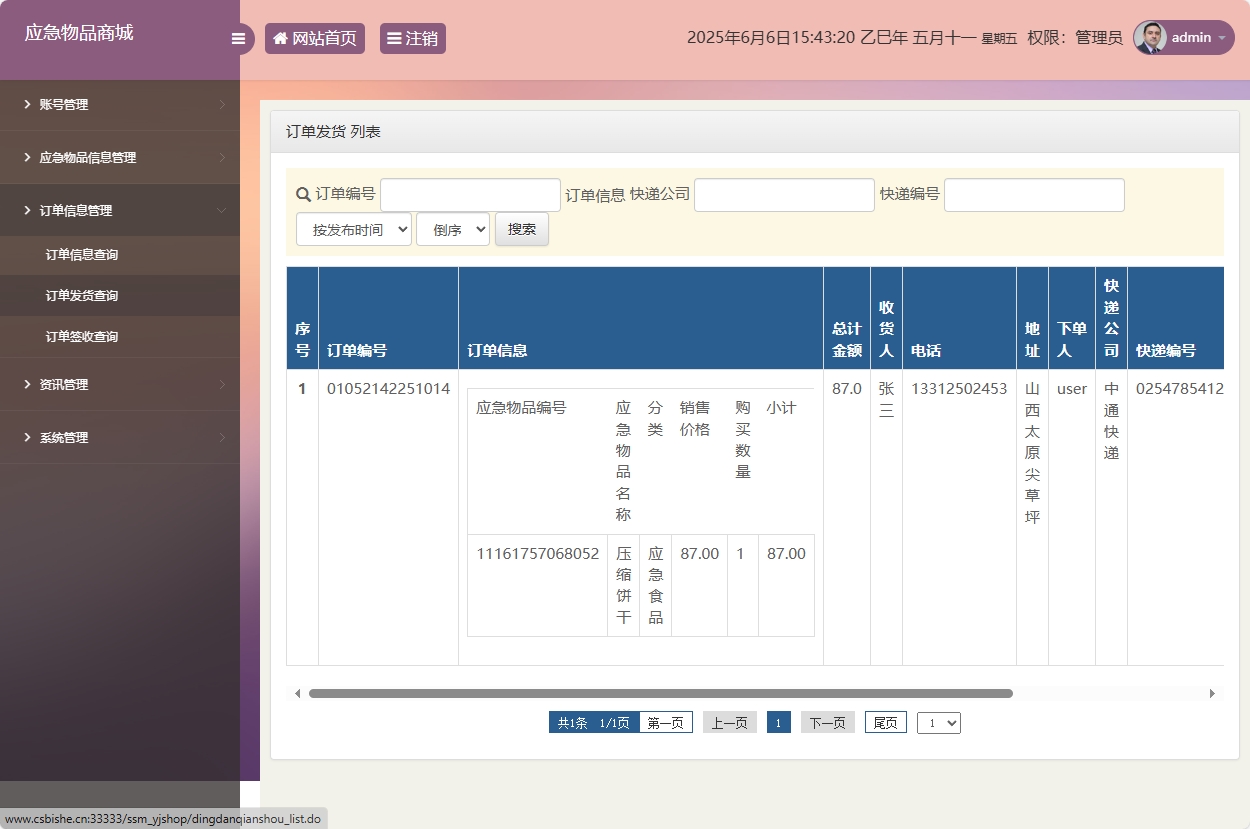
Task: Click the logout icon on 注销 button
Action: [x=395, y=38]
